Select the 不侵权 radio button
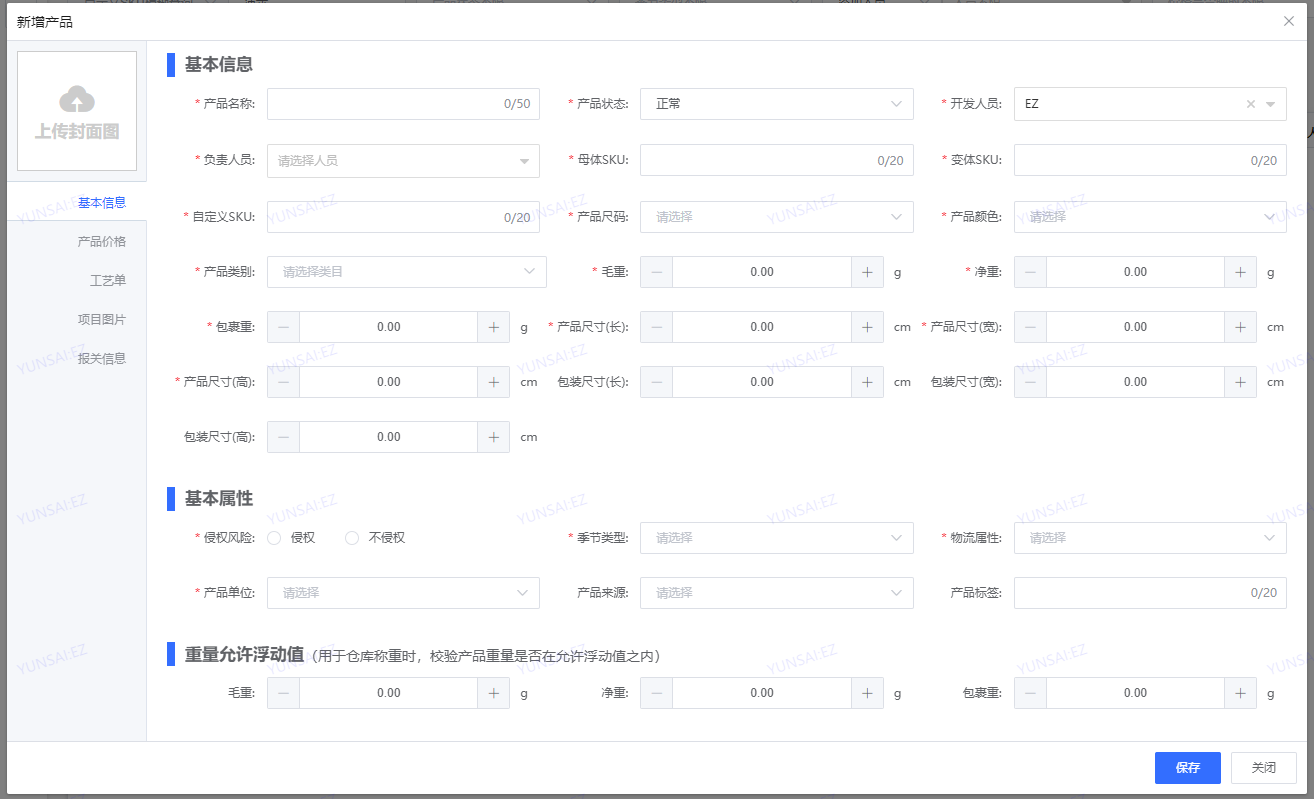 coord(352,538)
